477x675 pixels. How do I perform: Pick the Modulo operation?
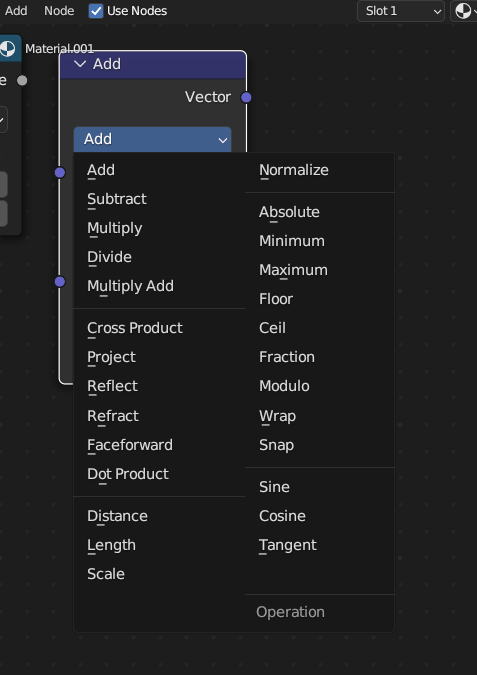point(320,386)
